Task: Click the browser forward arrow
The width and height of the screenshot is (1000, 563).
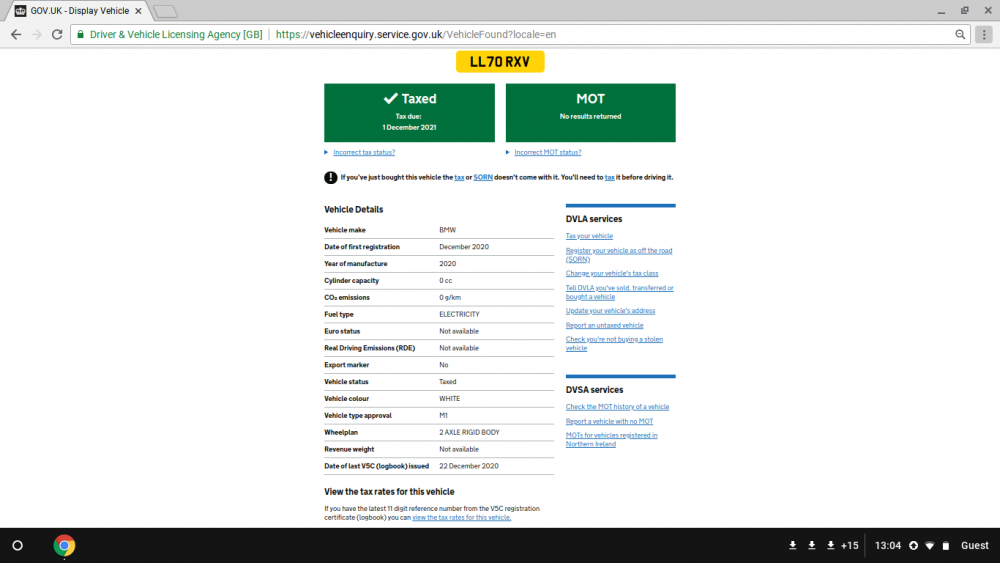Action: click(36, 34)
